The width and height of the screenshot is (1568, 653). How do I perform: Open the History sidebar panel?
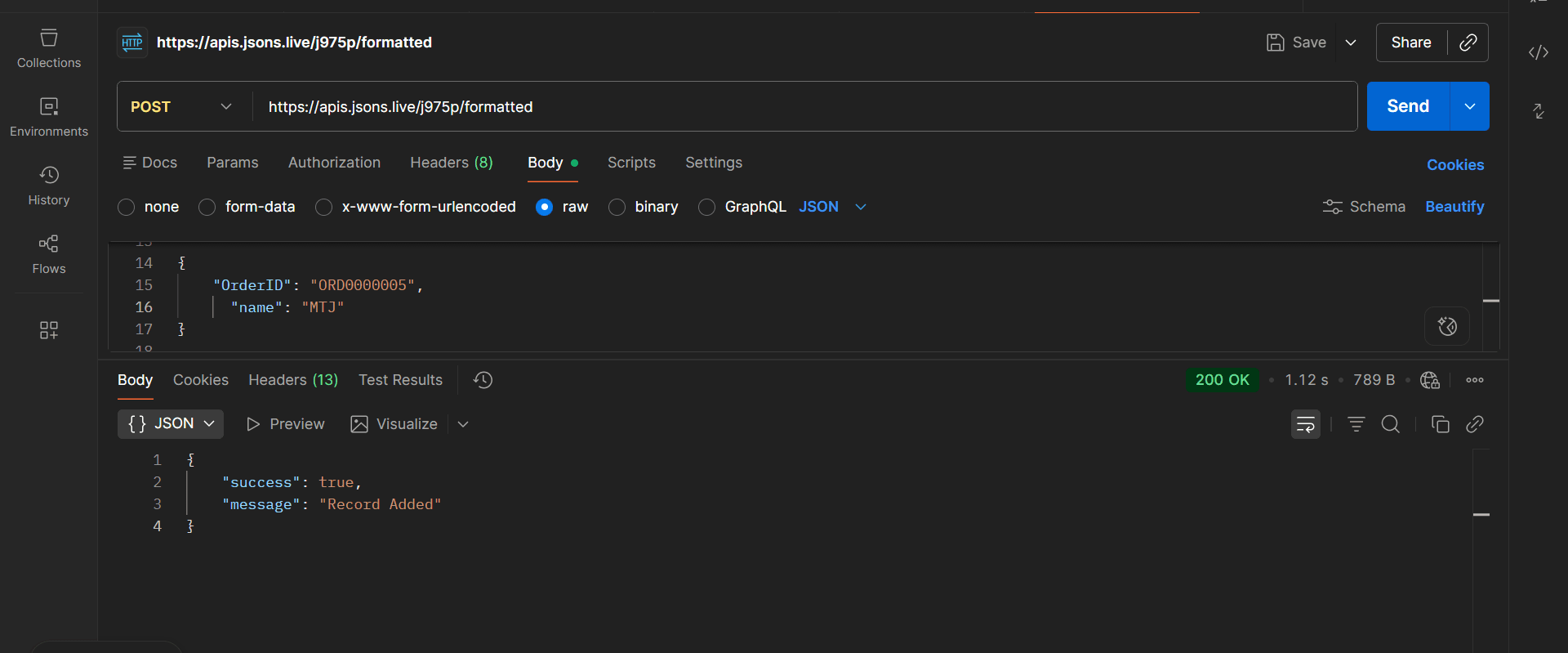coord(49,186)
